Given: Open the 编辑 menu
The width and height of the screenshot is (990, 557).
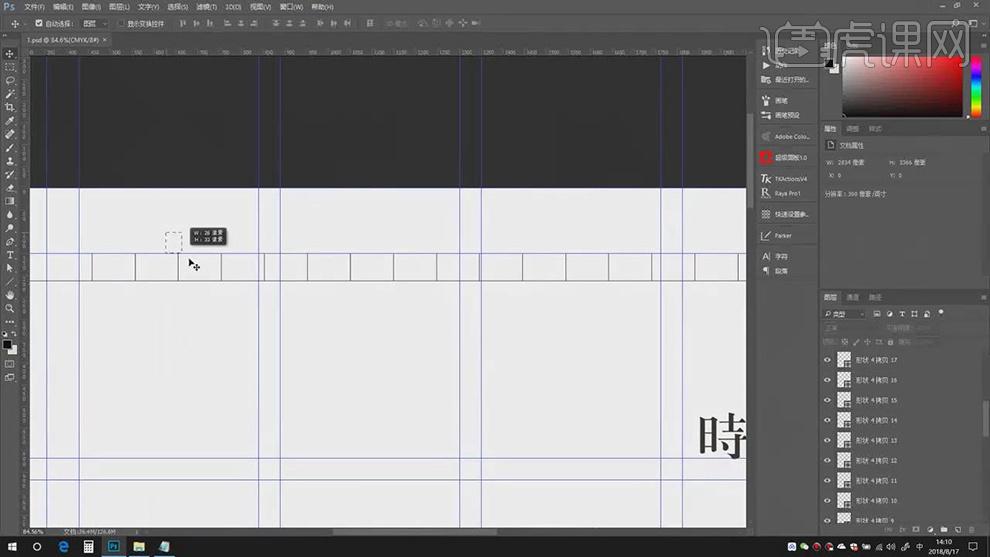Looking at the screenshot, I should [x=63, y=7].
